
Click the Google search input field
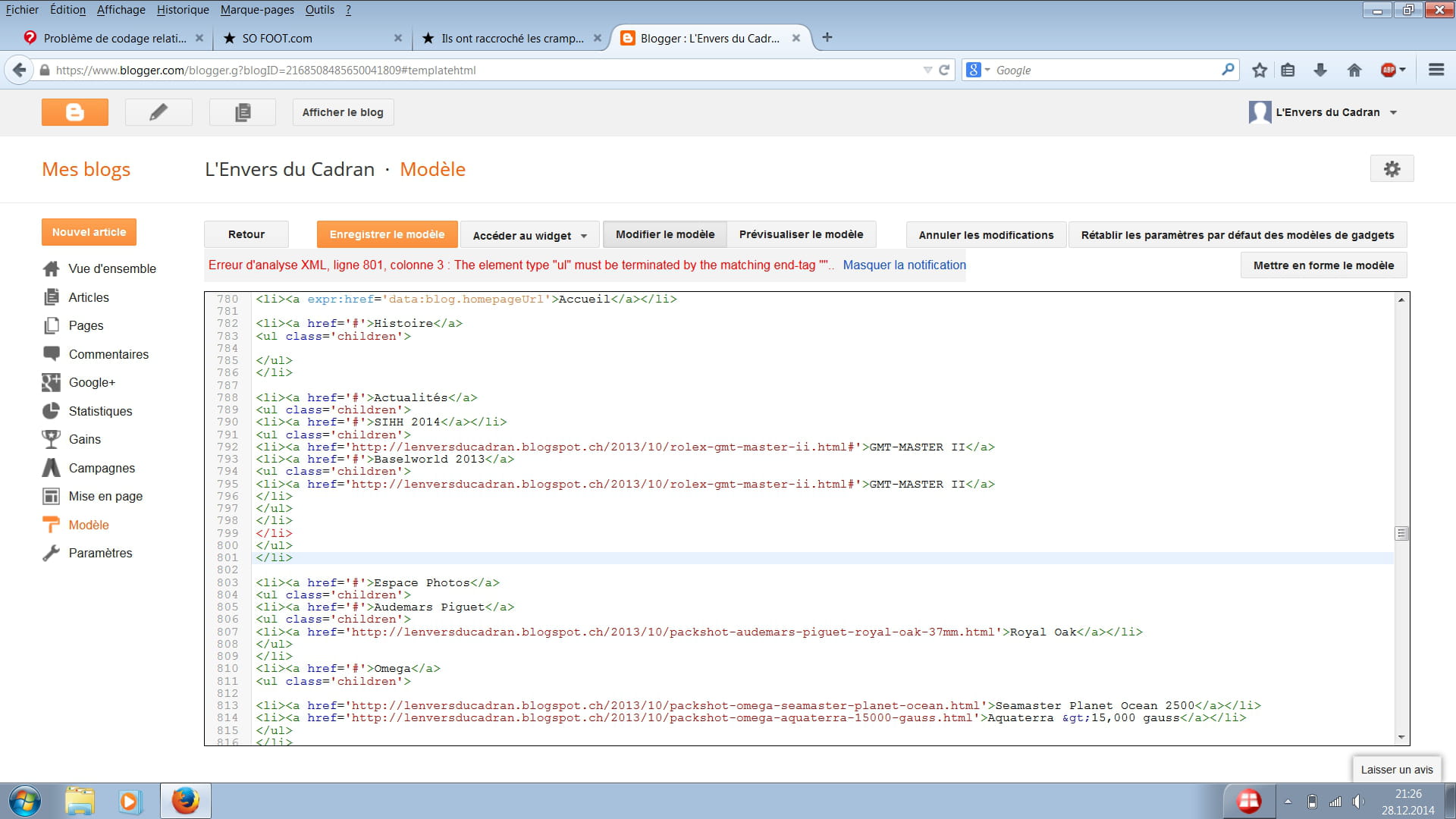point(1104,70)
